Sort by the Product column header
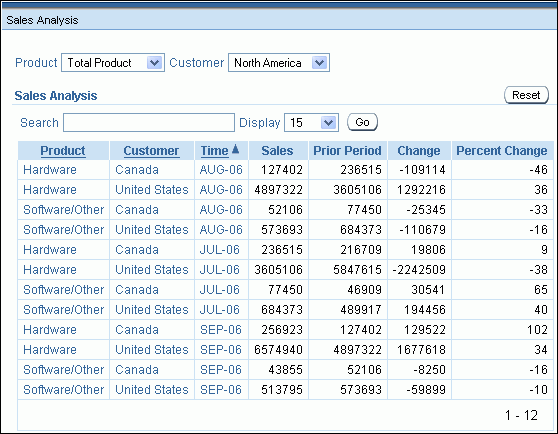 click(x=63, y=151)
